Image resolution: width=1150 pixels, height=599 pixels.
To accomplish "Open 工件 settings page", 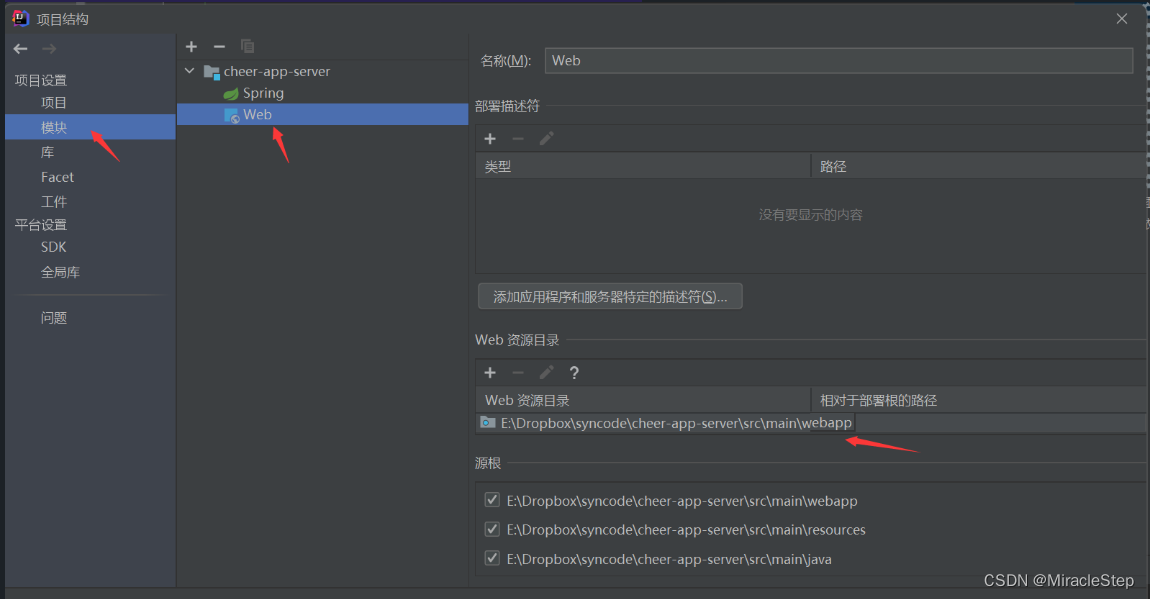I will [54, 202].
